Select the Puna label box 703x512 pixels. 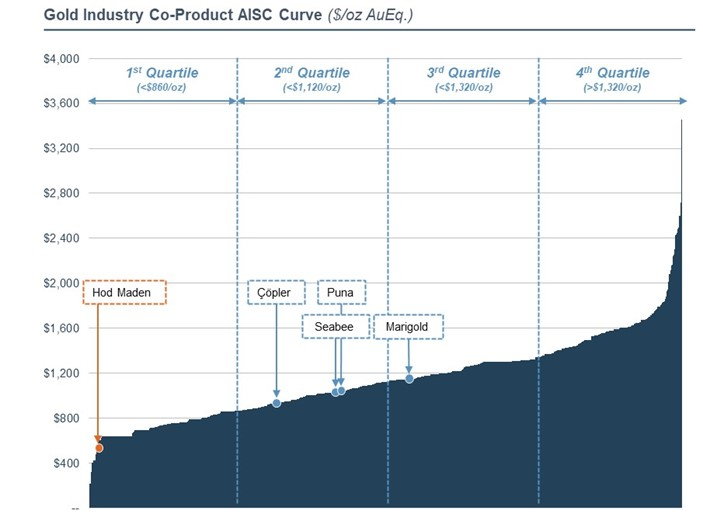(x=341, y=292)
